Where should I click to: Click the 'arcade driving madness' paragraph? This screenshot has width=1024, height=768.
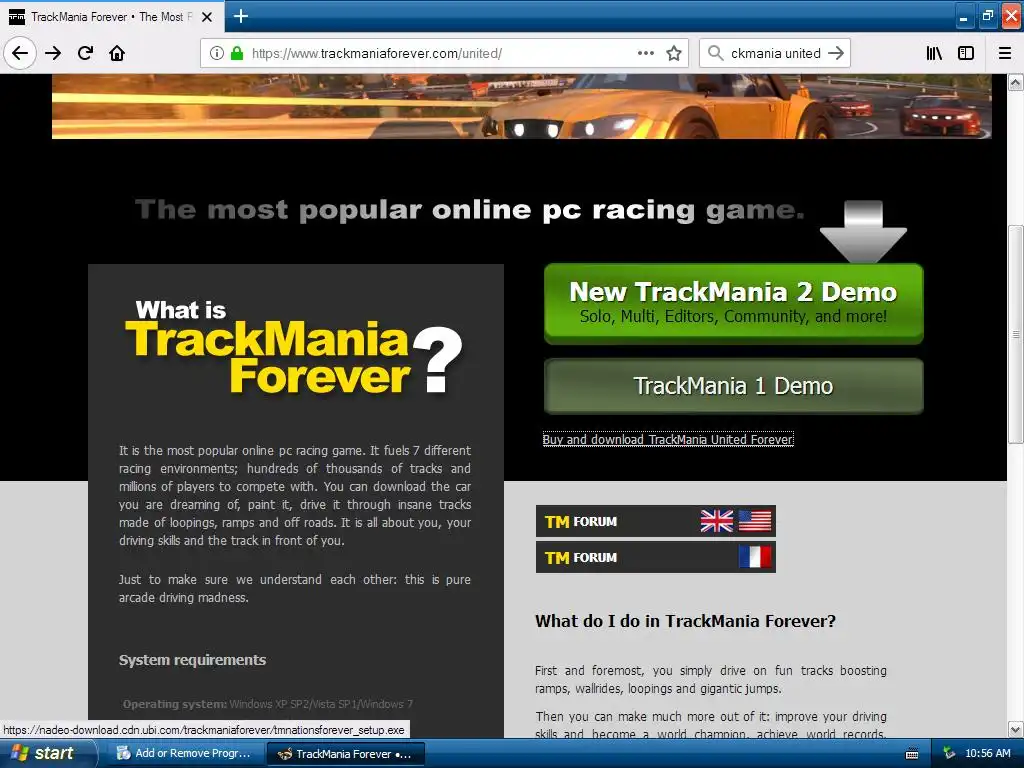(x=295, y=588)
